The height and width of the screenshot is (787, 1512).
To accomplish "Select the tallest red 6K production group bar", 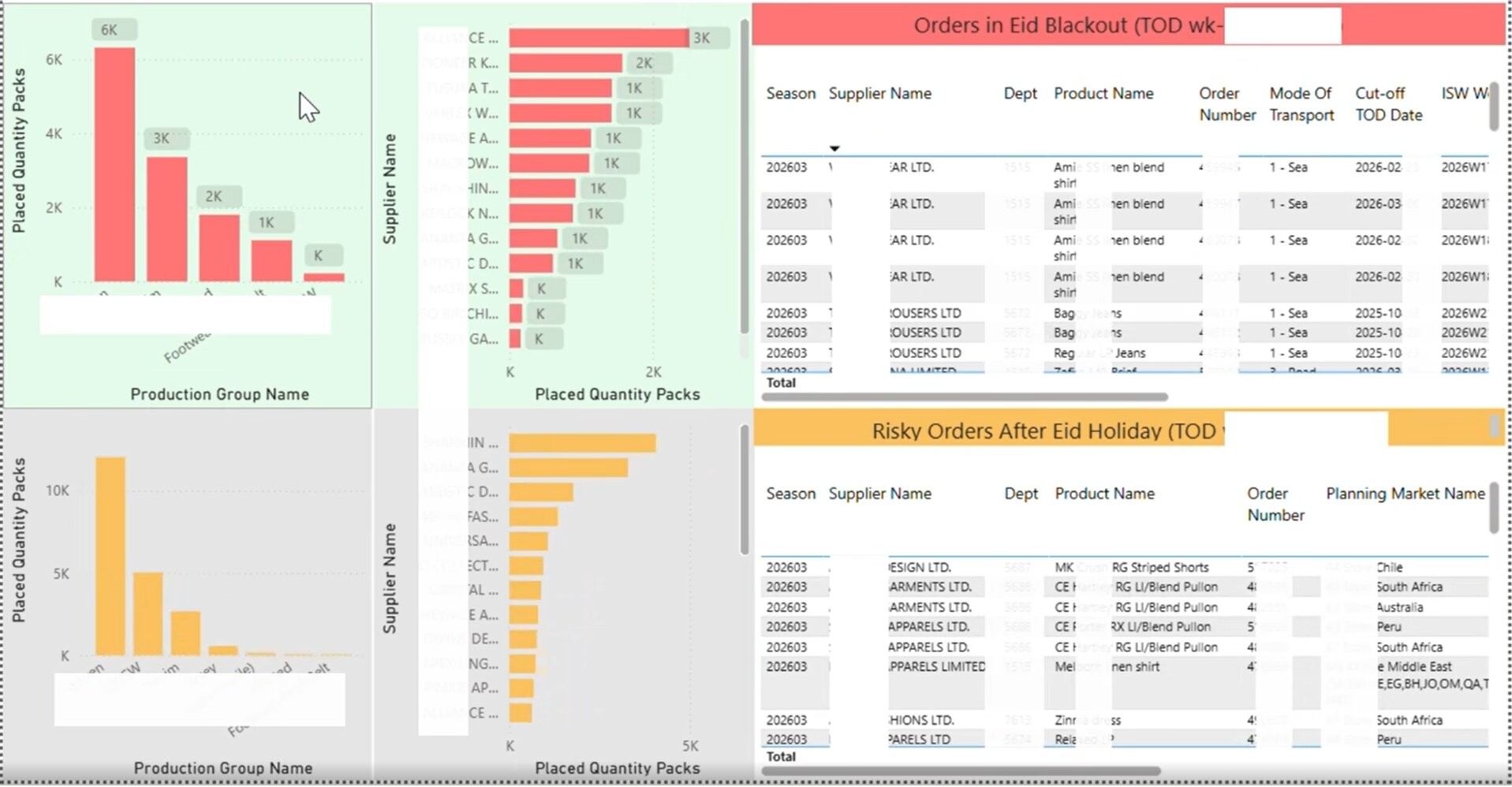I will [114, 164].
